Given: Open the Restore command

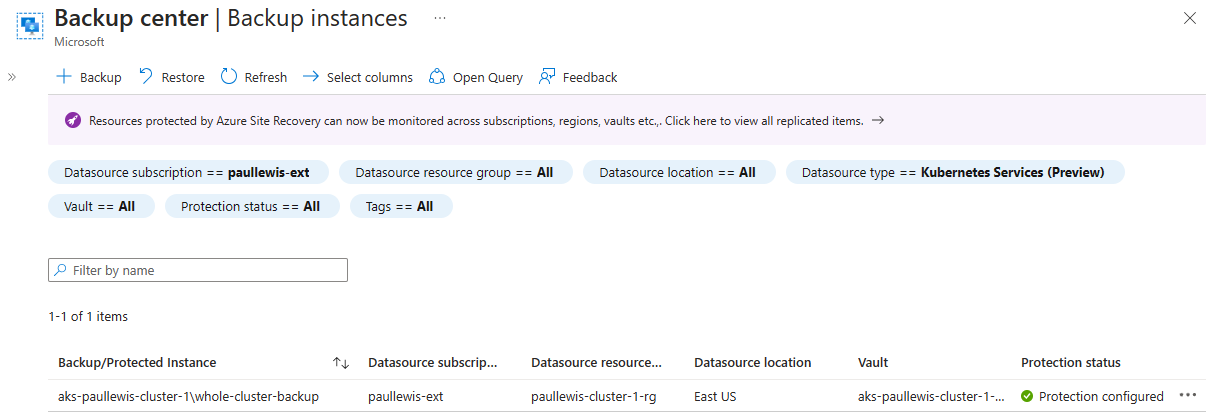Looking at the screenshot, I should coord(171,77).
